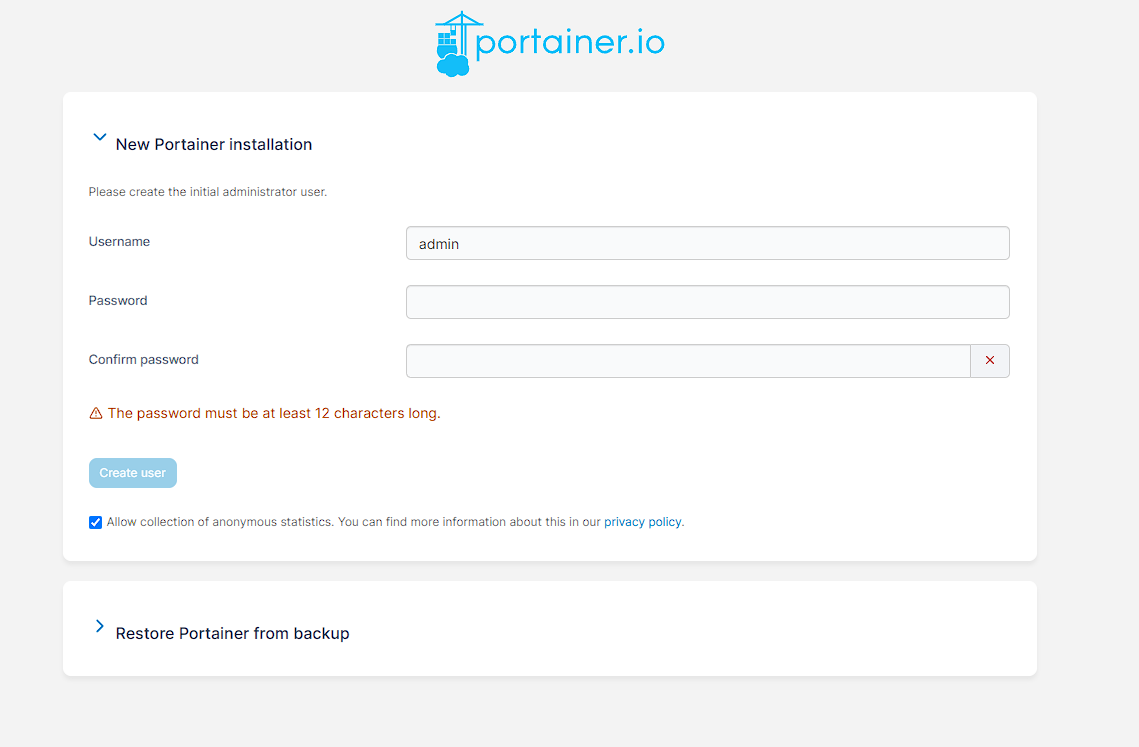Click the portainer.io logo

click(550, 44)
